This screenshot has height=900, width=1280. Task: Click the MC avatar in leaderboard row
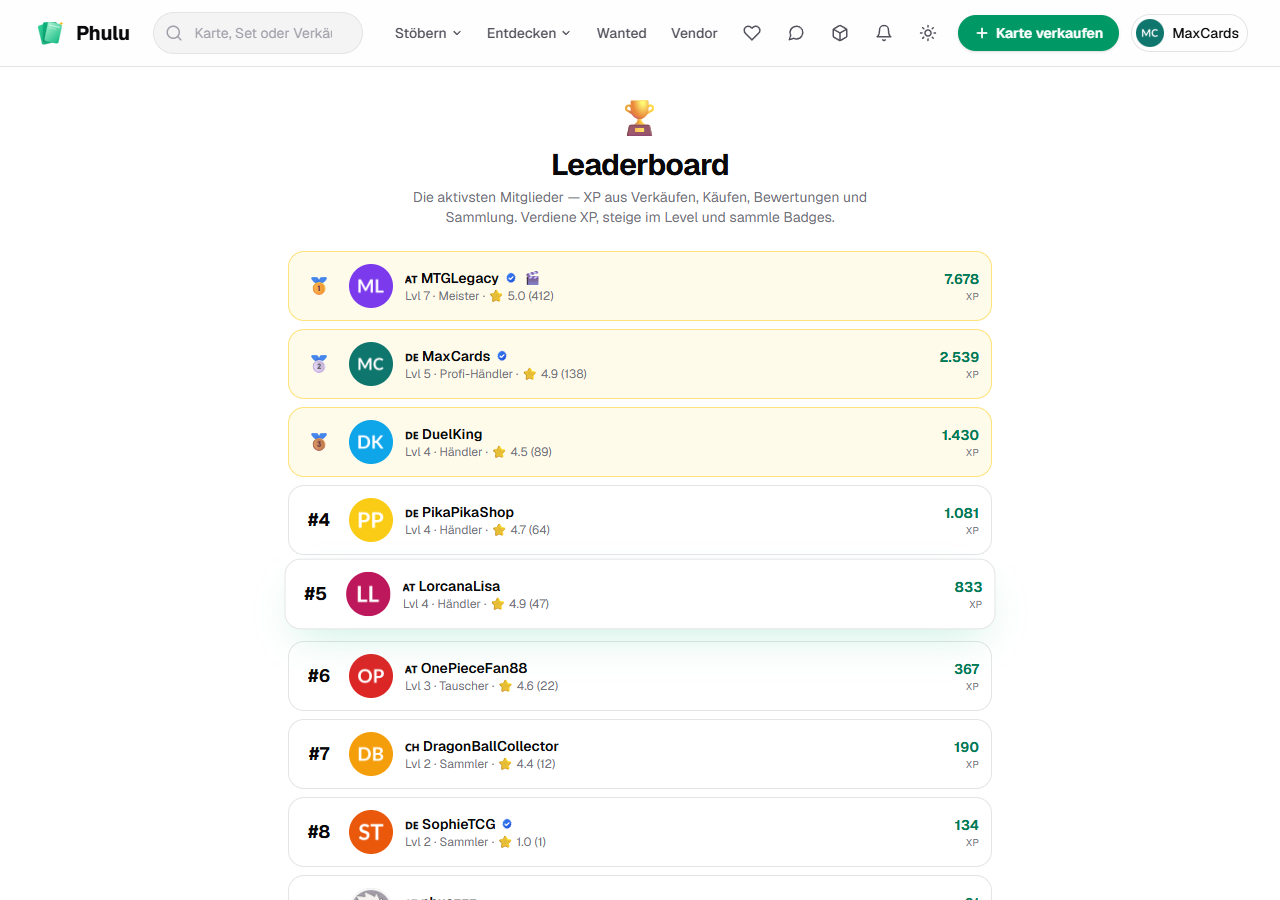pyautogui.click(x=371, y=364)
